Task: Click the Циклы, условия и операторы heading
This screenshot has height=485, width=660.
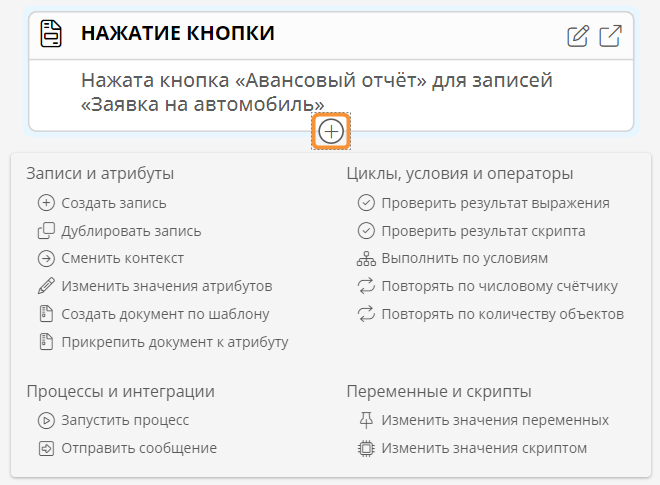Action: [460, 173]
